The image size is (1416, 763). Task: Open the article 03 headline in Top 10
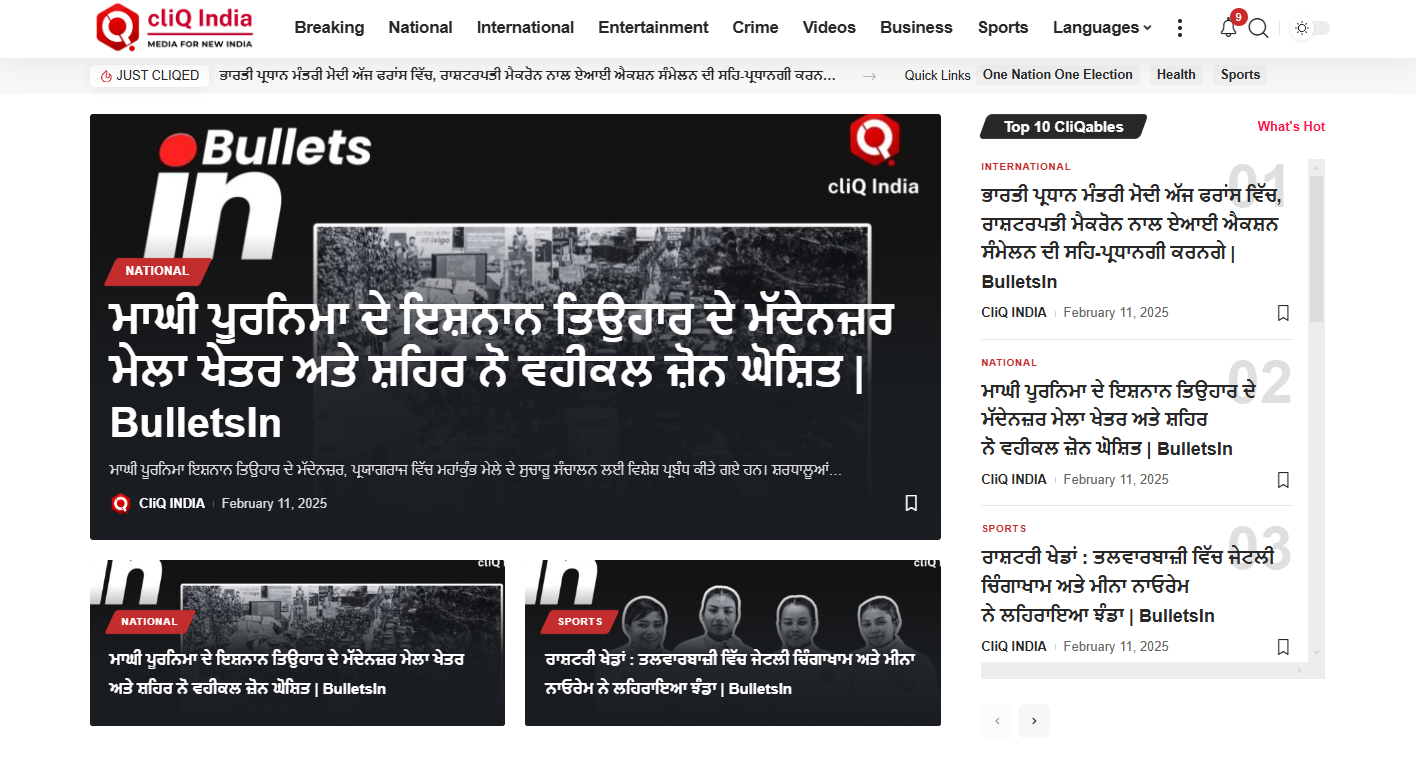tap(1127, 585)
